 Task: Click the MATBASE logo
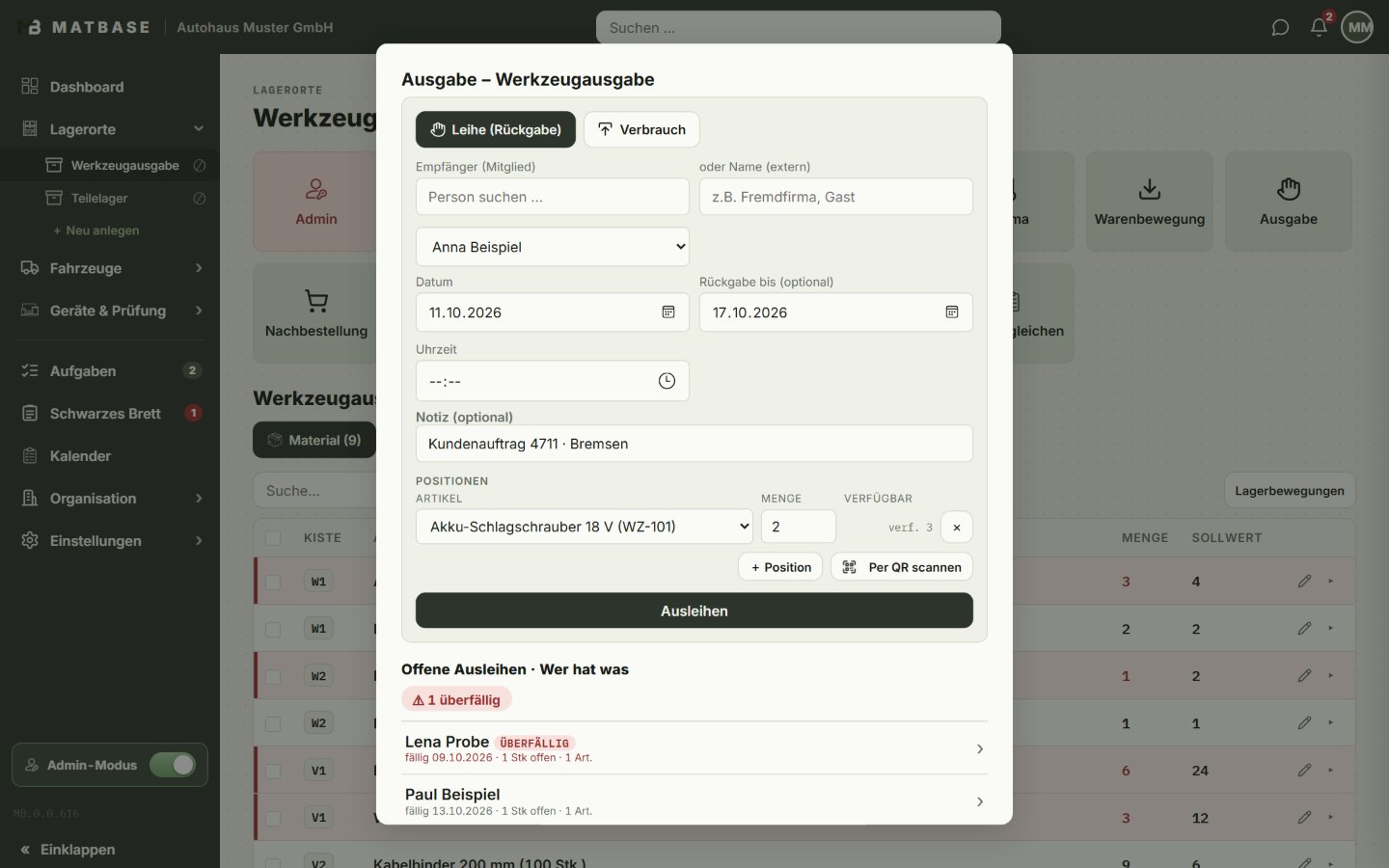(x=84, y=27)
